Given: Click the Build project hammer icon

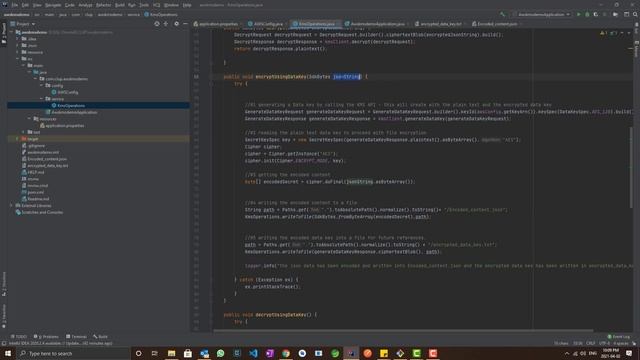Looking at the screenshot, I should 502,14.
